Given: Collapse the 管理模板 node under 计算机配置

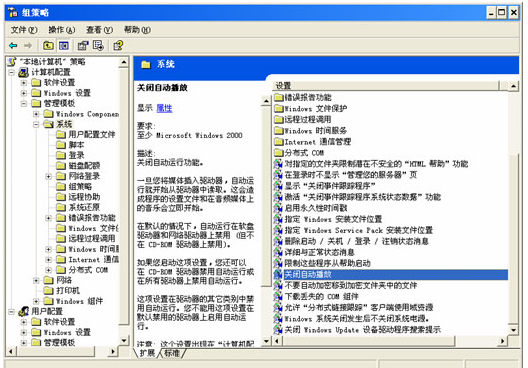Looking at the screenshot, I should [x=24, y=103].
